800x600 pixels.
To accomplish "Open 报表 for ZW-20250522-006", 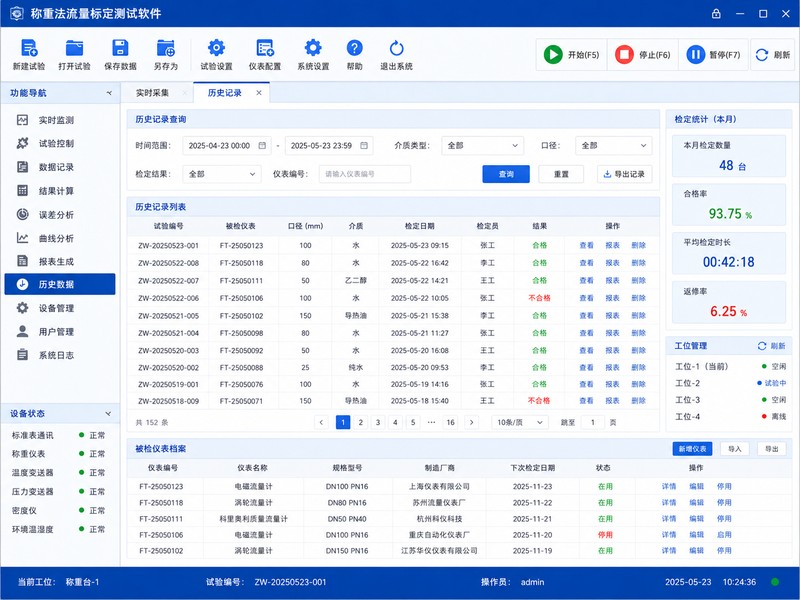I will coord(612,298).
